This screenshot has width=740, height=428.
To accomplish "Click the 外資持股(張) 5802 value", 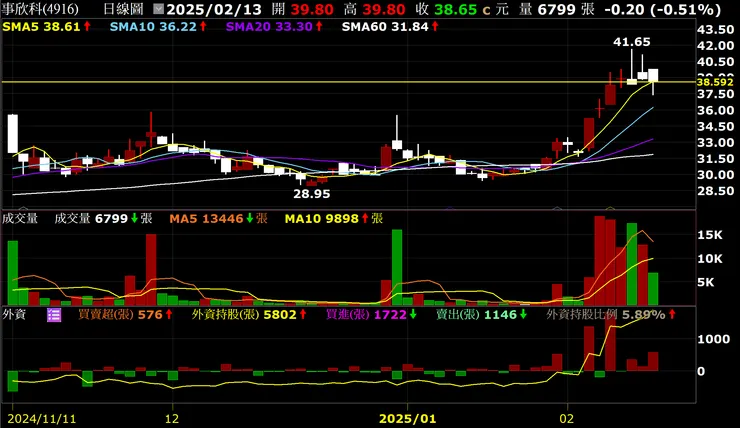I will (x=249, y=314).
